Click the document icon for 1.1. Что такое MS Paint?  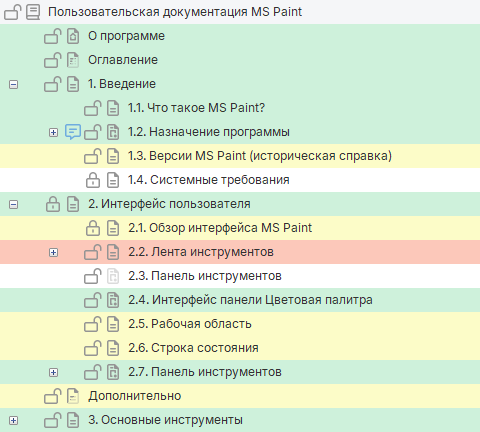pos(113,108)
